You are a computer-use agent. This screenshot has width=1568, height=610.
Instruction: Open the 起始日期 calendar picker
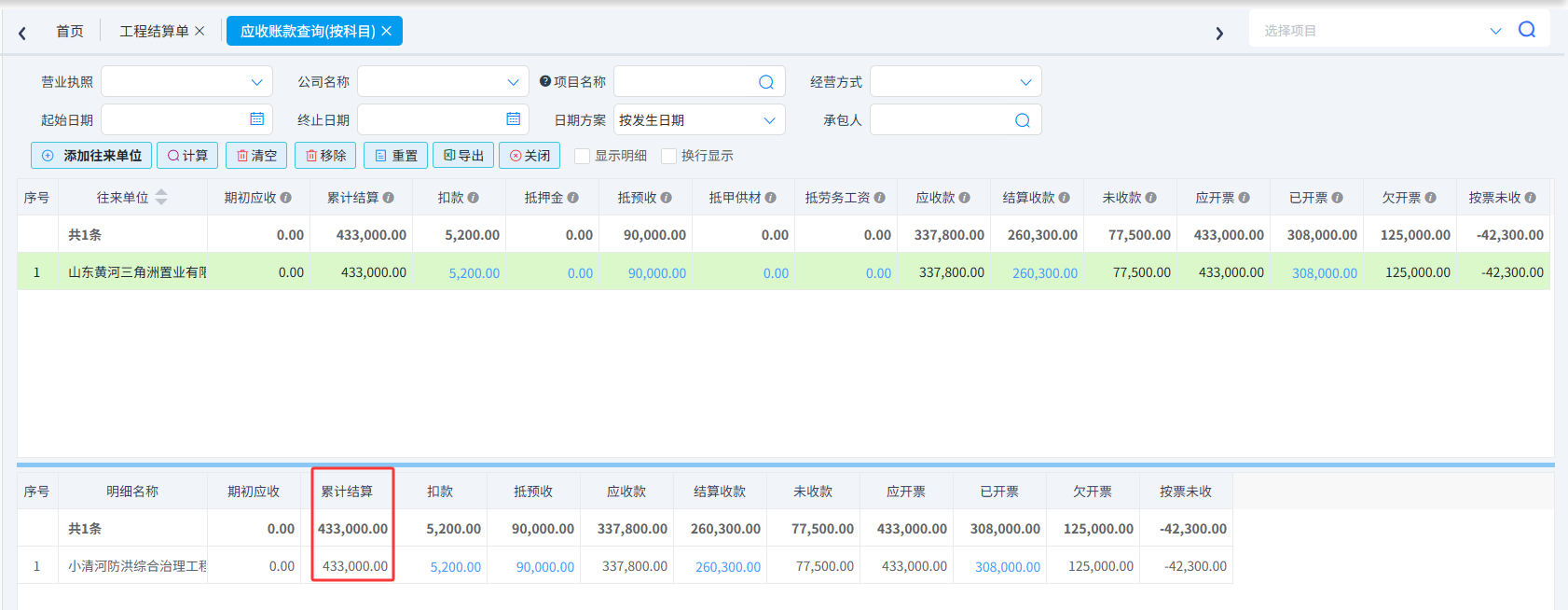pos(257,119)
